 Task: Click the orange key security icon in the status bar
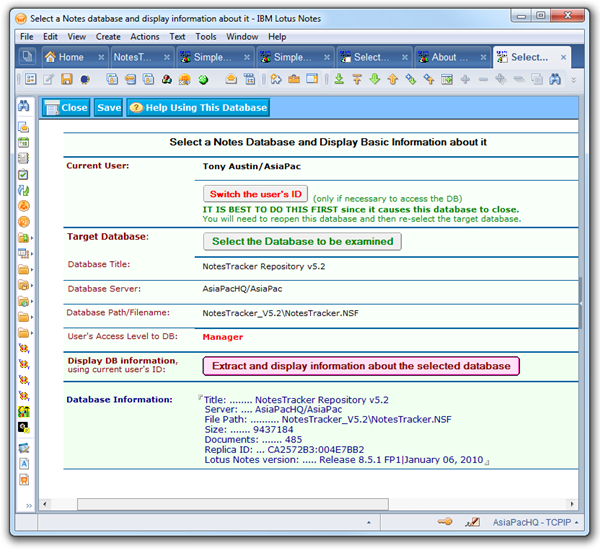445,521
